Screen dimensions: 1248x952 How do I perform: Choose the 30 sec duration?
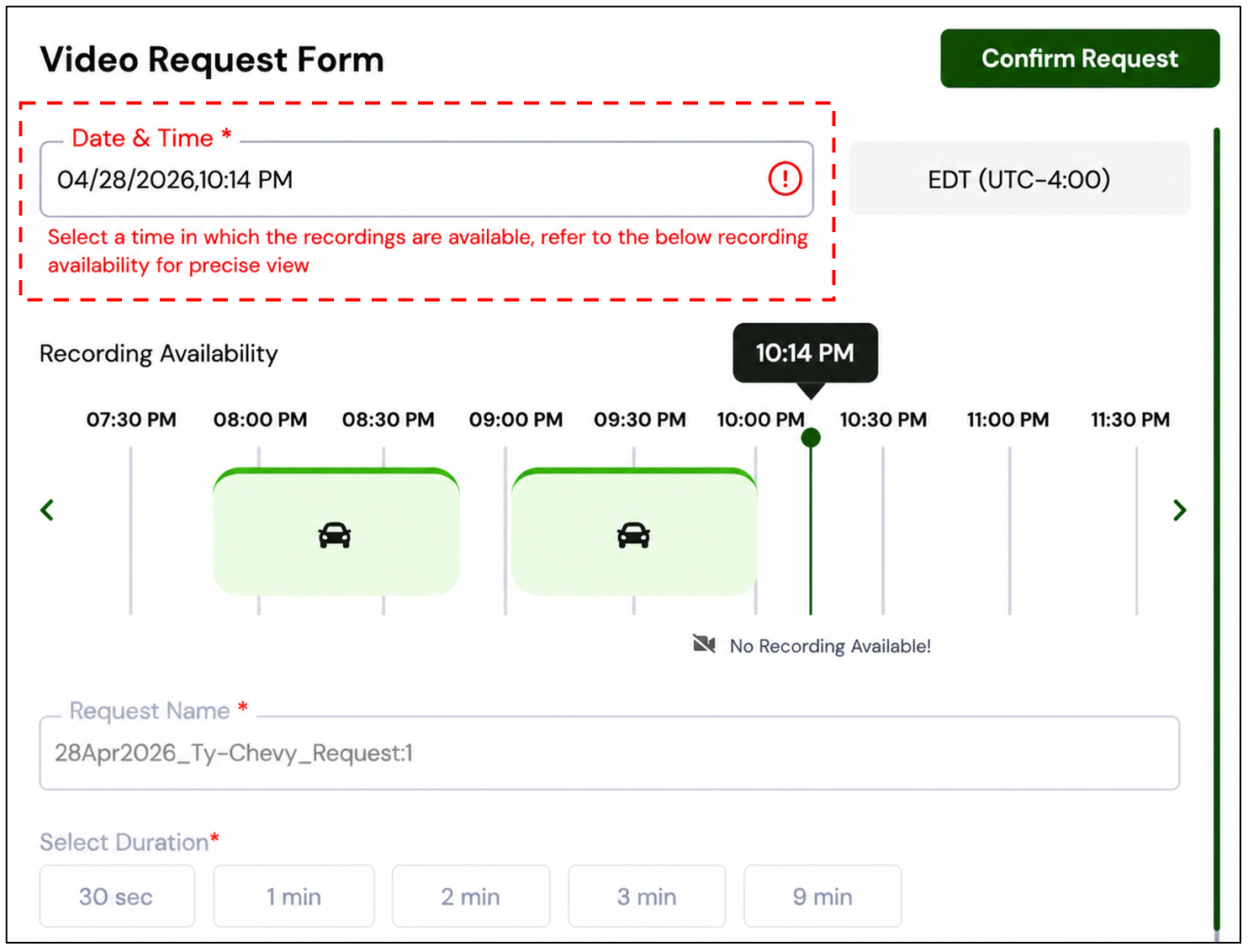click(117, 896)
